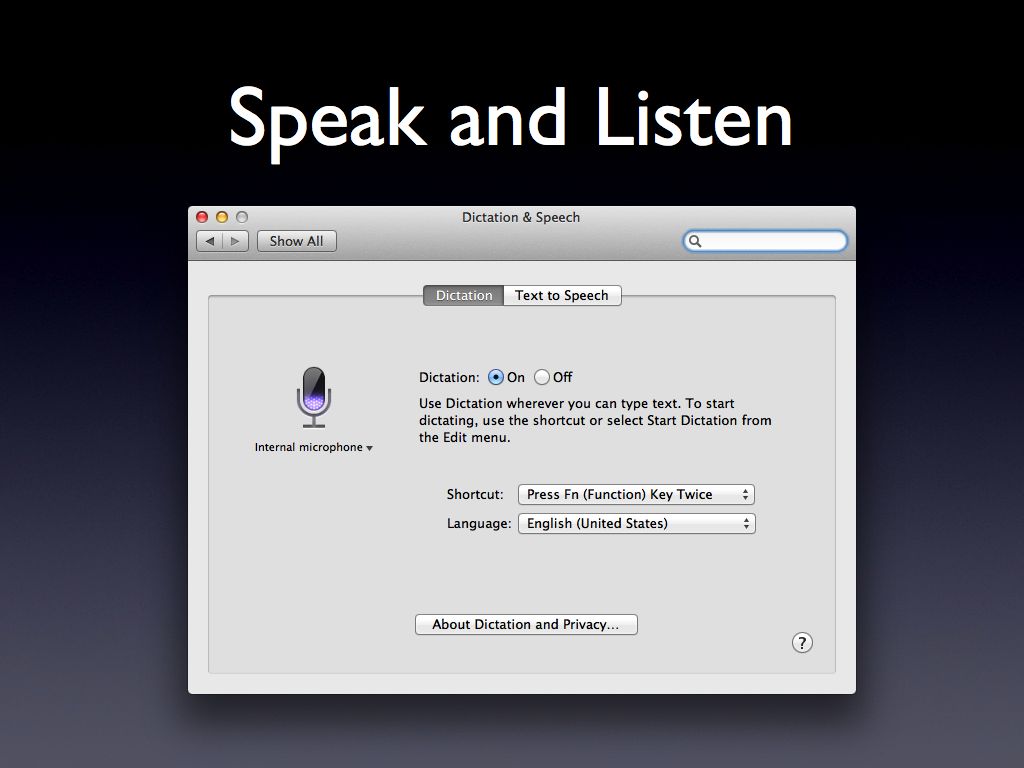
Task: Open the help question mark button
Action: pyautogui.click(x=802, y=643)
